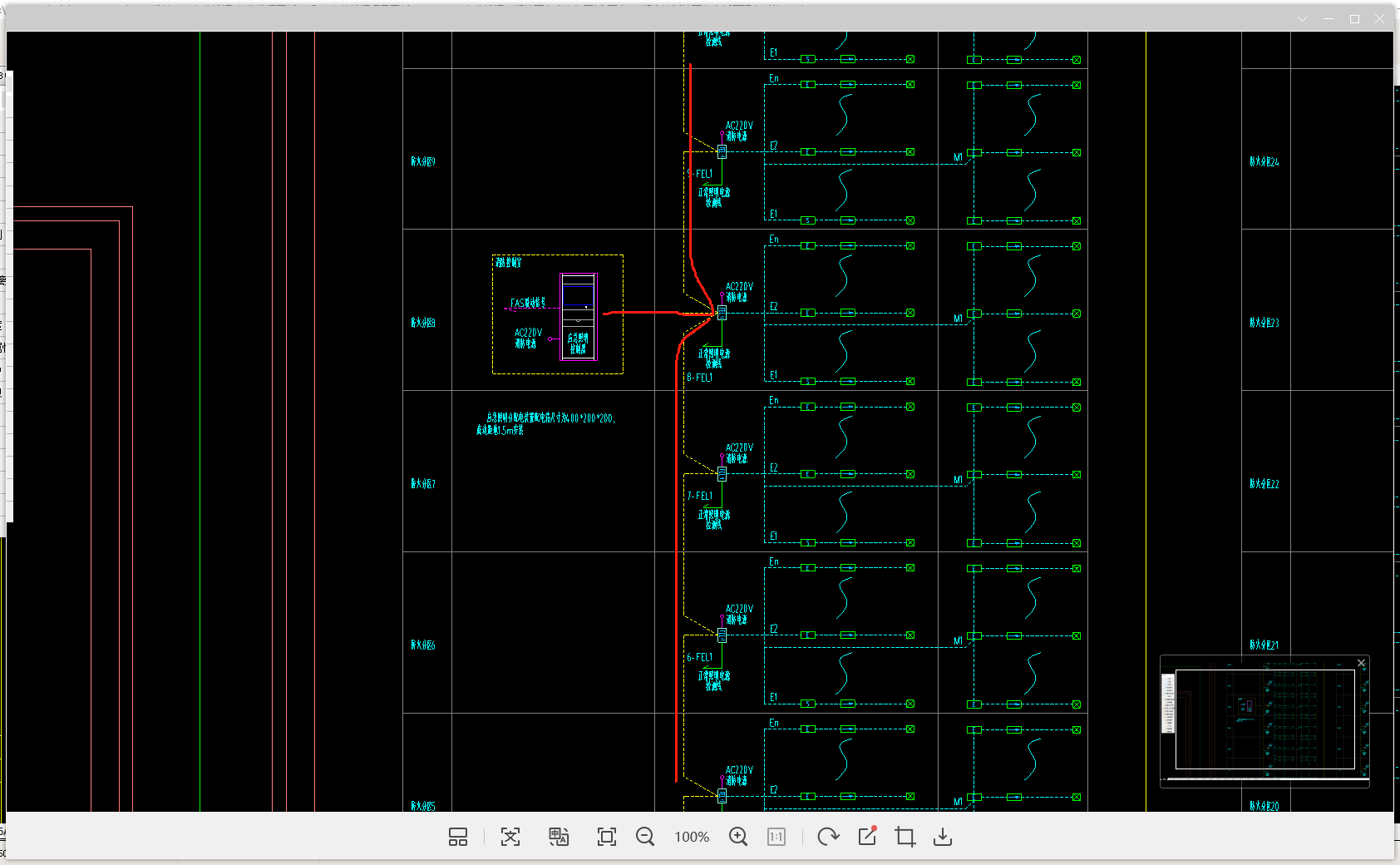Fit the image to the window

point(607,837)
